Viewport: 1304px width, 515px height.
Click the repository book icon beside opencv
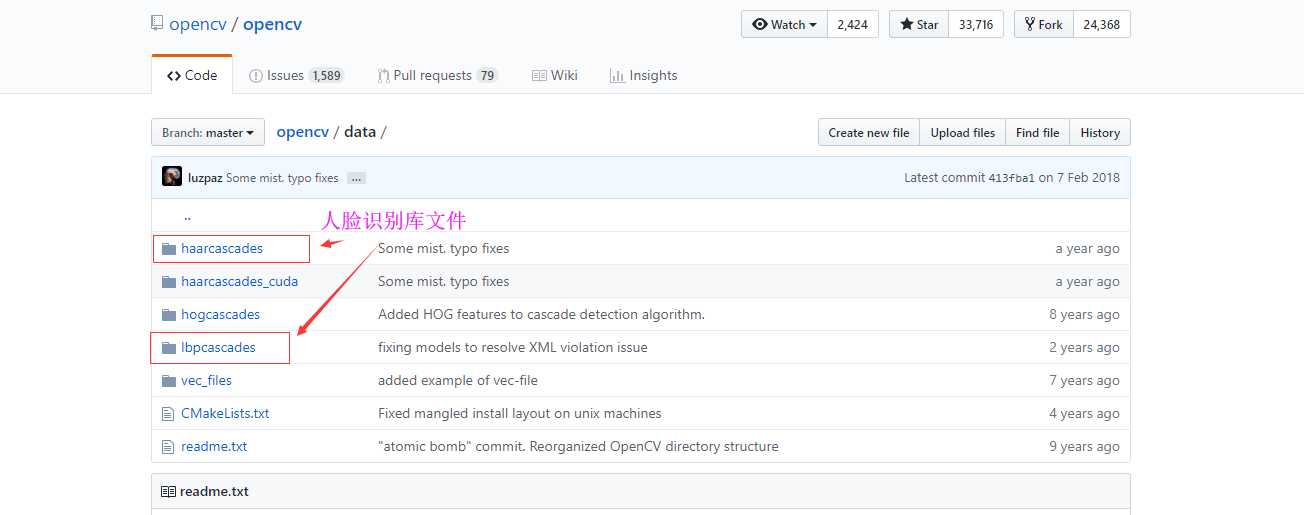(x=158, y=23)
